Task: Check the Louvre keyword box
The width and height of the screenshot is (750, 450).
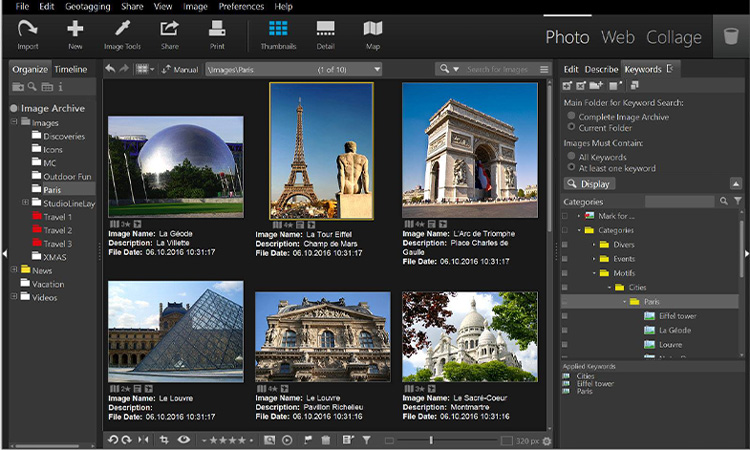Action: [565, 345]
